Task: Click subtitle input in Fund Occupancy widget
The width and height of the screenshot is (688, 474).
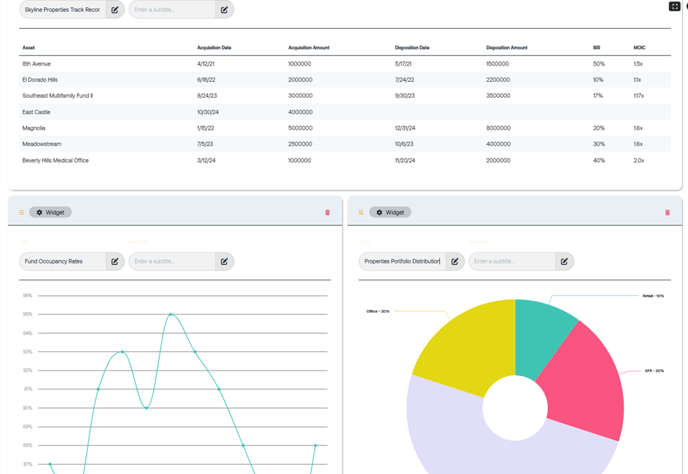Action: pyautogui.click(x=172, y=262)
